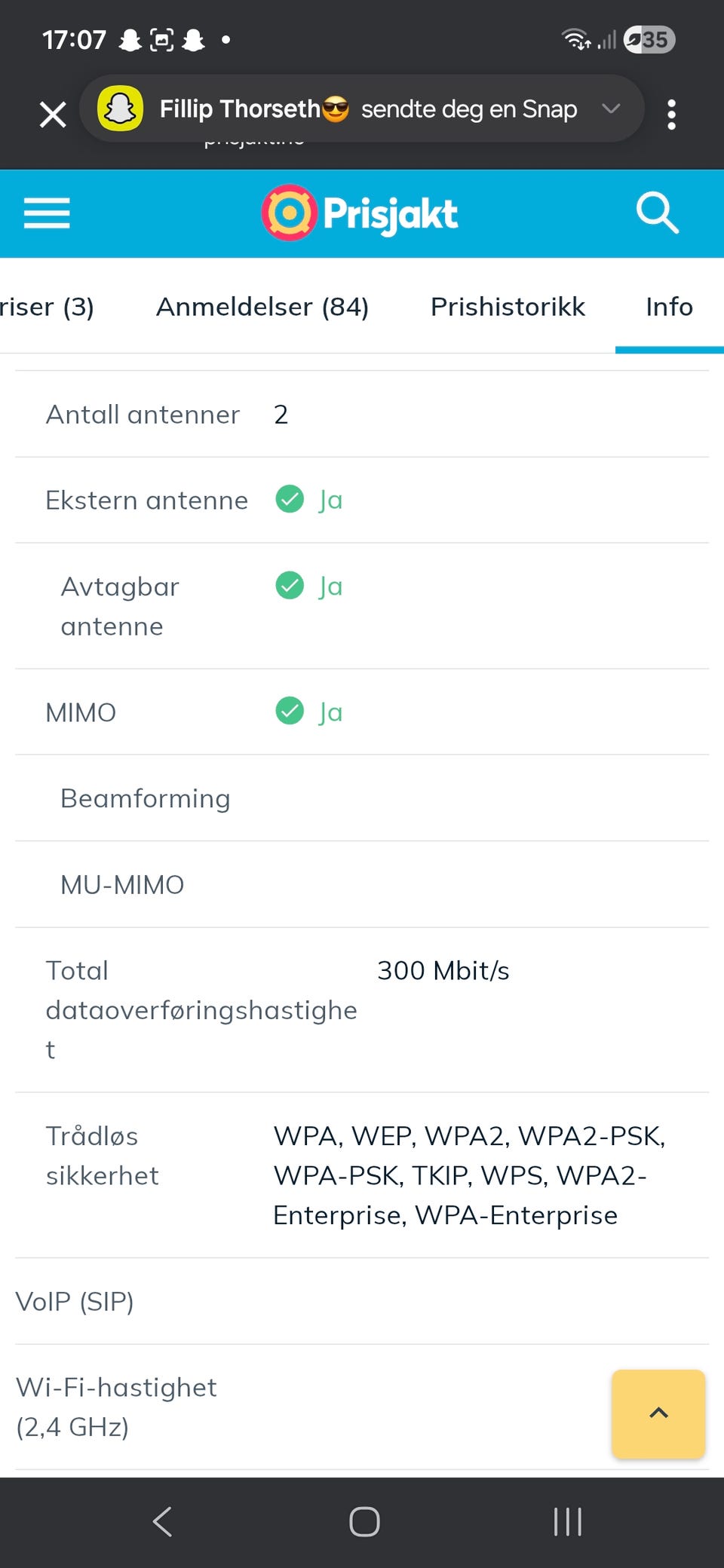This screenshot has height=1568, width=724.
Task: Open the hamburger menu
Action: (47, 213)
